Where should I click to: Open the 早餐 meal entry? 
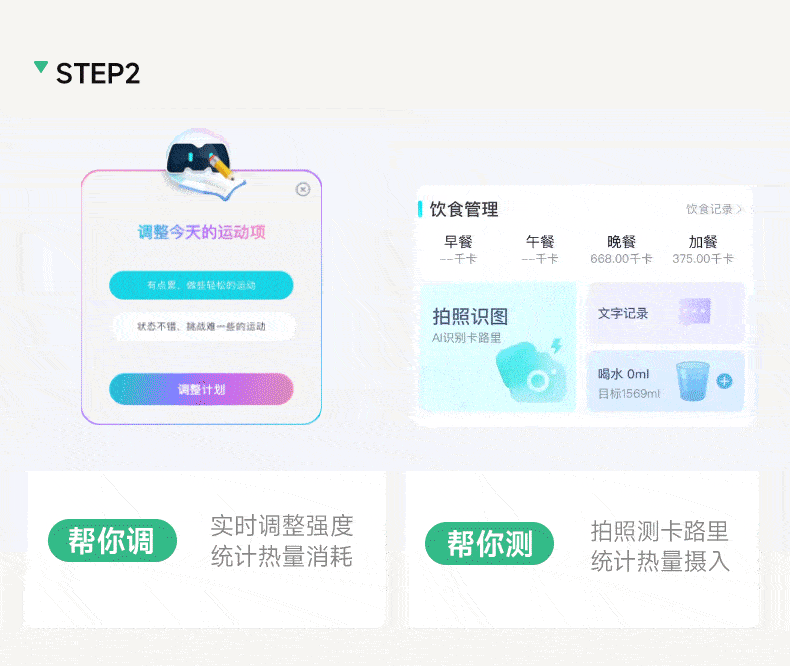pos(458,249)
